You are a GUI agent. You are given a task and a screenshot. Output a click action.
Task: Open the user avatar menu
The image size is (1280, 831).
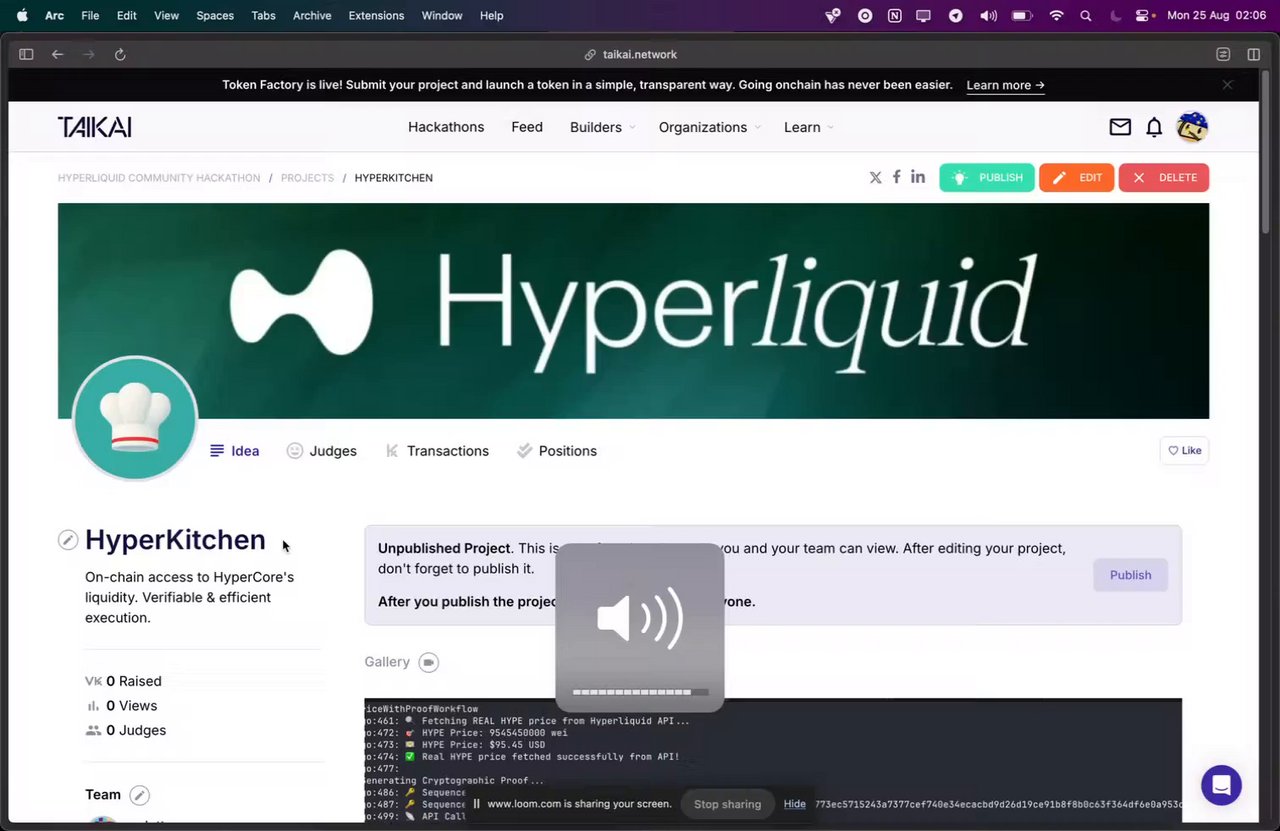tap(1192, 127)
